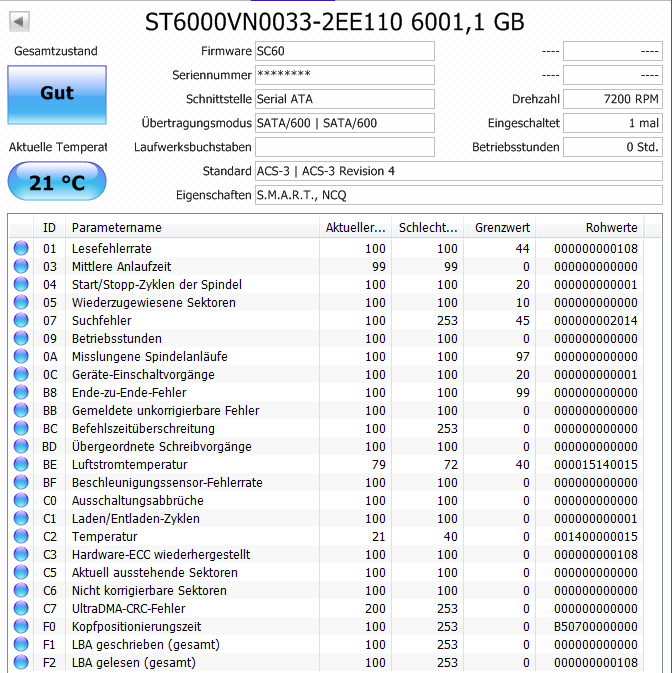Click status orb for Hardware-ECC wiederhergestellt

[21, 555]
